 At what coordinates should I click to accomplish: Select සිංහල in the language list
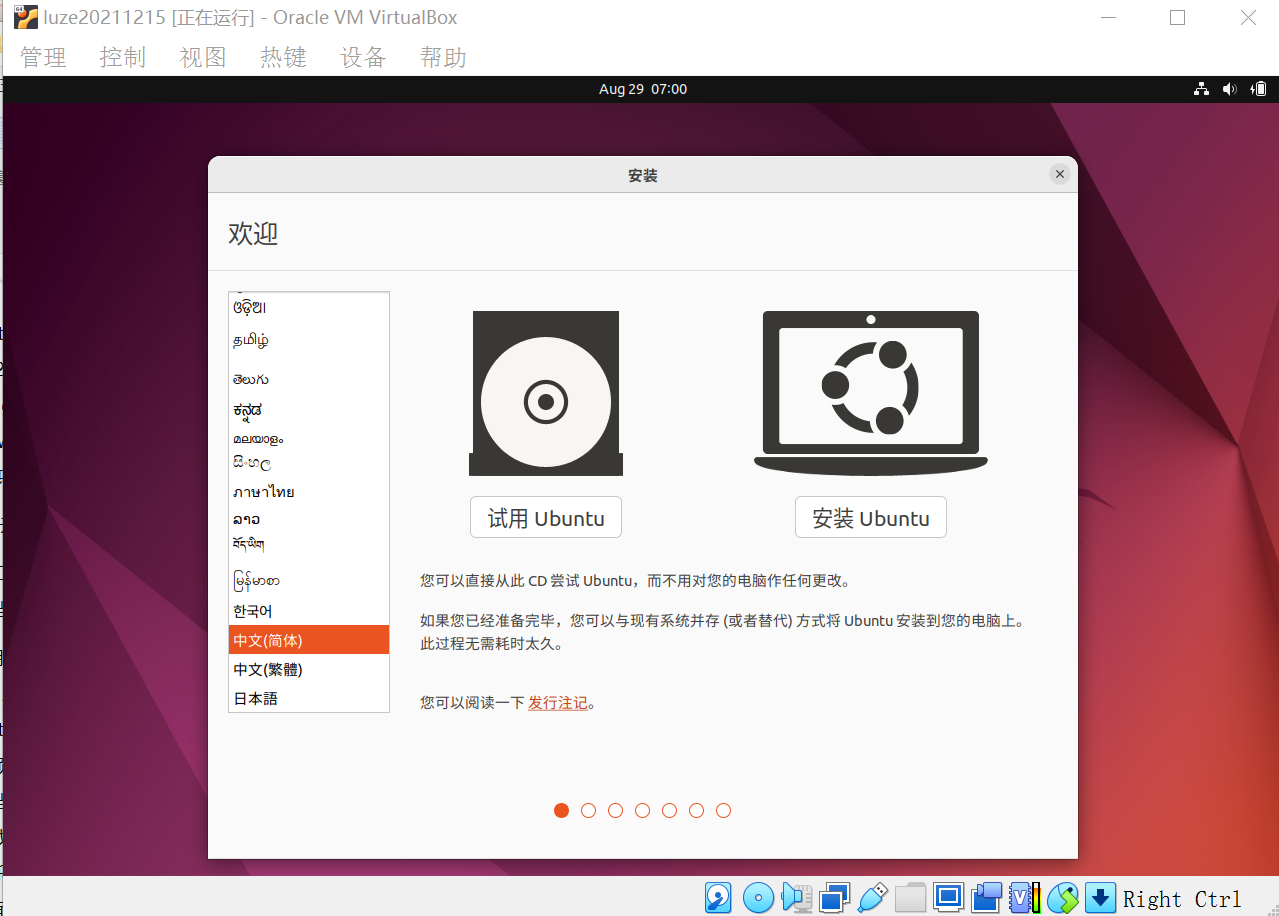point(309,464)
